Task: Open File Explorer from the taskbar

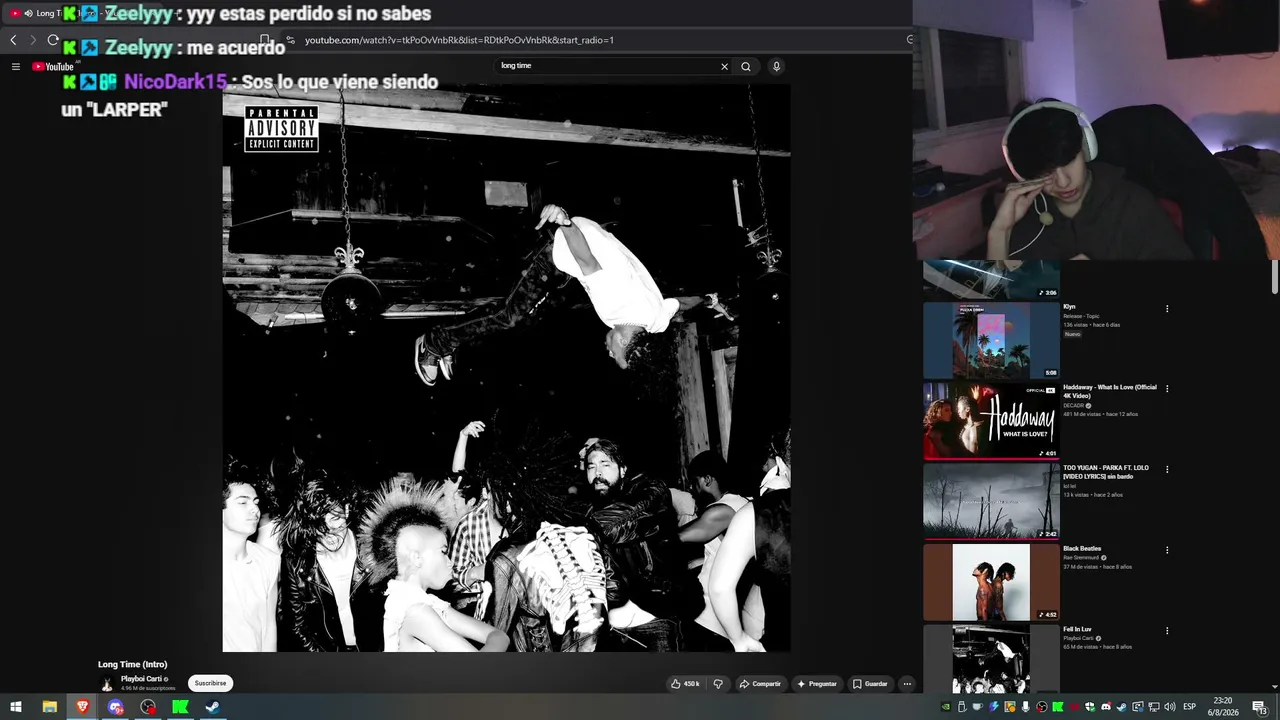Action: coord(49,707)
